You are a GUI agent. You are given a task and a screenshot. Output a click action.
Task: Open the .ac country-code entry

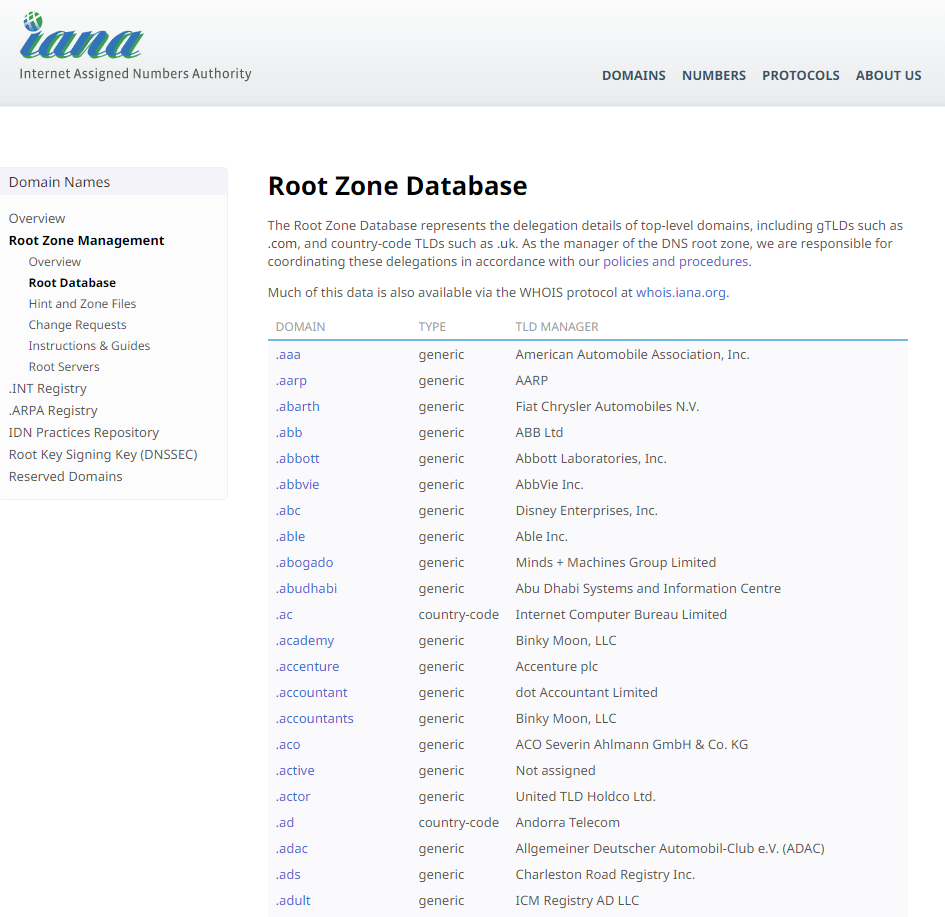click(x=284, y=615)
